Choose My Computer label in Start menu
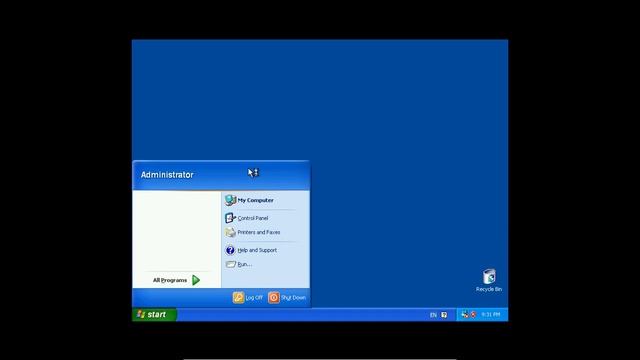The width and height of the screenshot is (640, 360). (256, 200)
